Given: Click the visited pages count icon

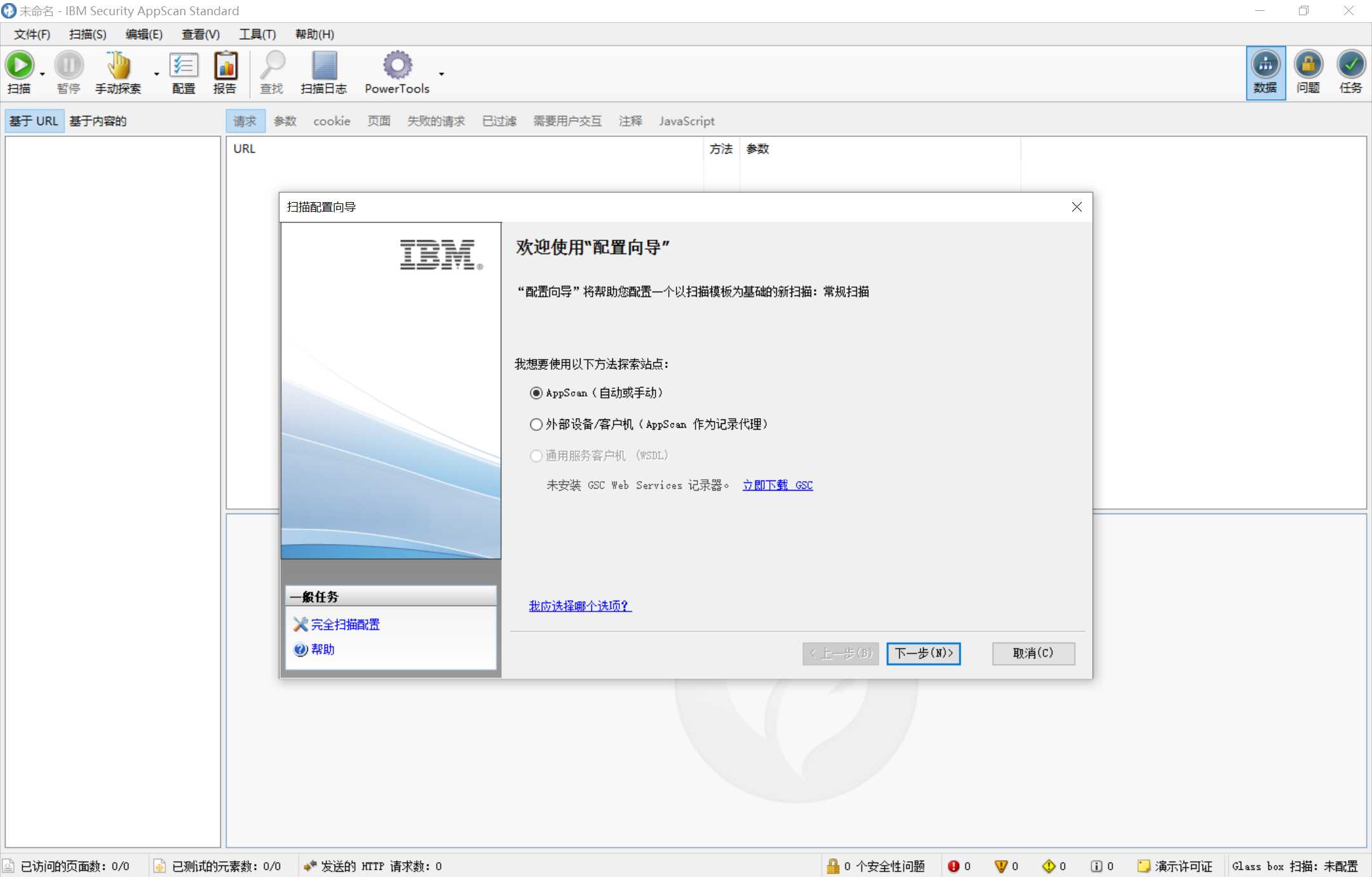Looking at the screenshot, I should coord(8,866).
